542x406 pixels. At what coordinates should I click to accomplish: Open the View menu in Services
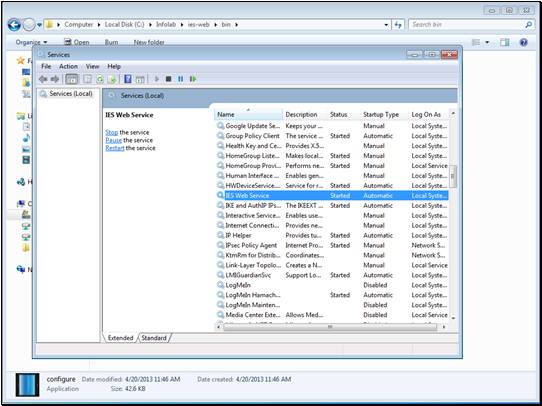(x=92, y=66)
